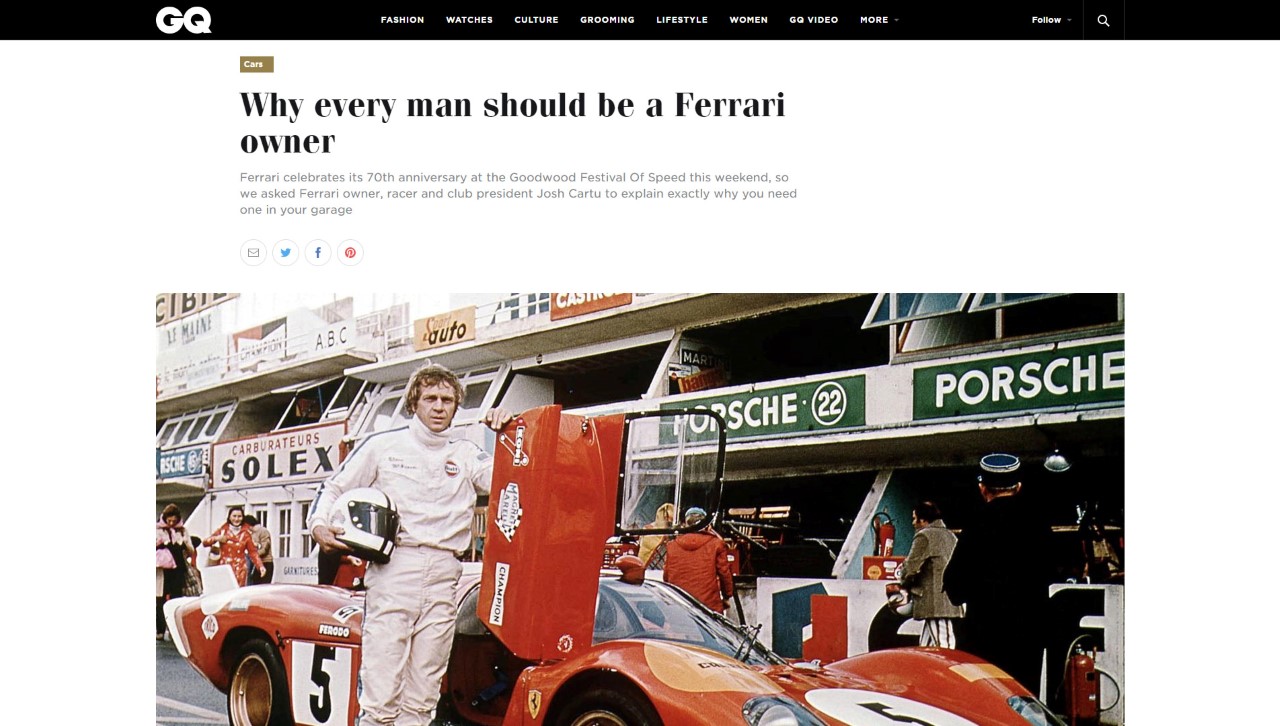The image size is (1280, 726).
Task: Open the Steve McQueen Ferrari hero image
Action: pos(640,509)
